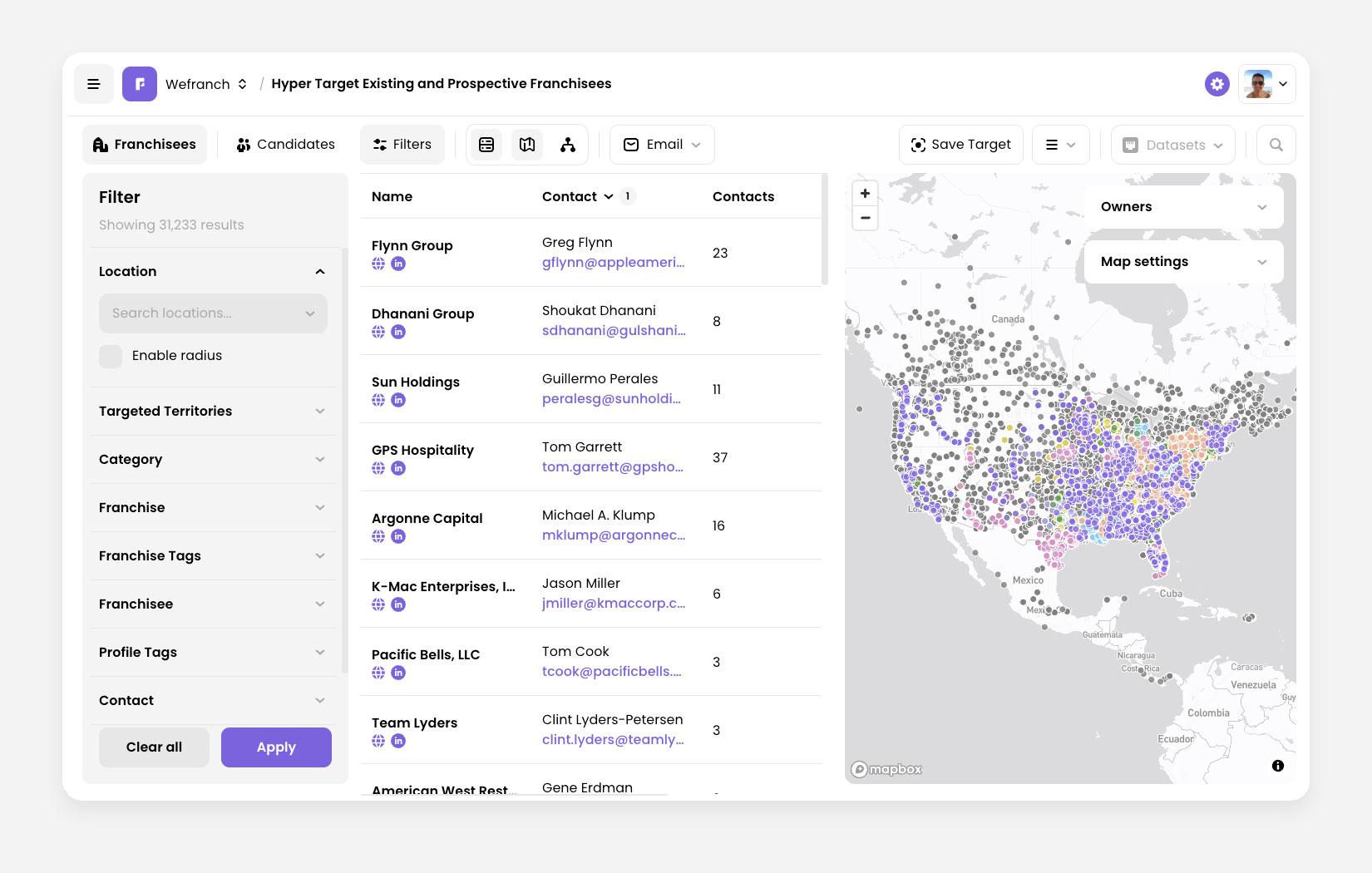The image size is (1372, 873).
Task: Open settings via purple gear icon
Action: click(x=1217, y=84)
